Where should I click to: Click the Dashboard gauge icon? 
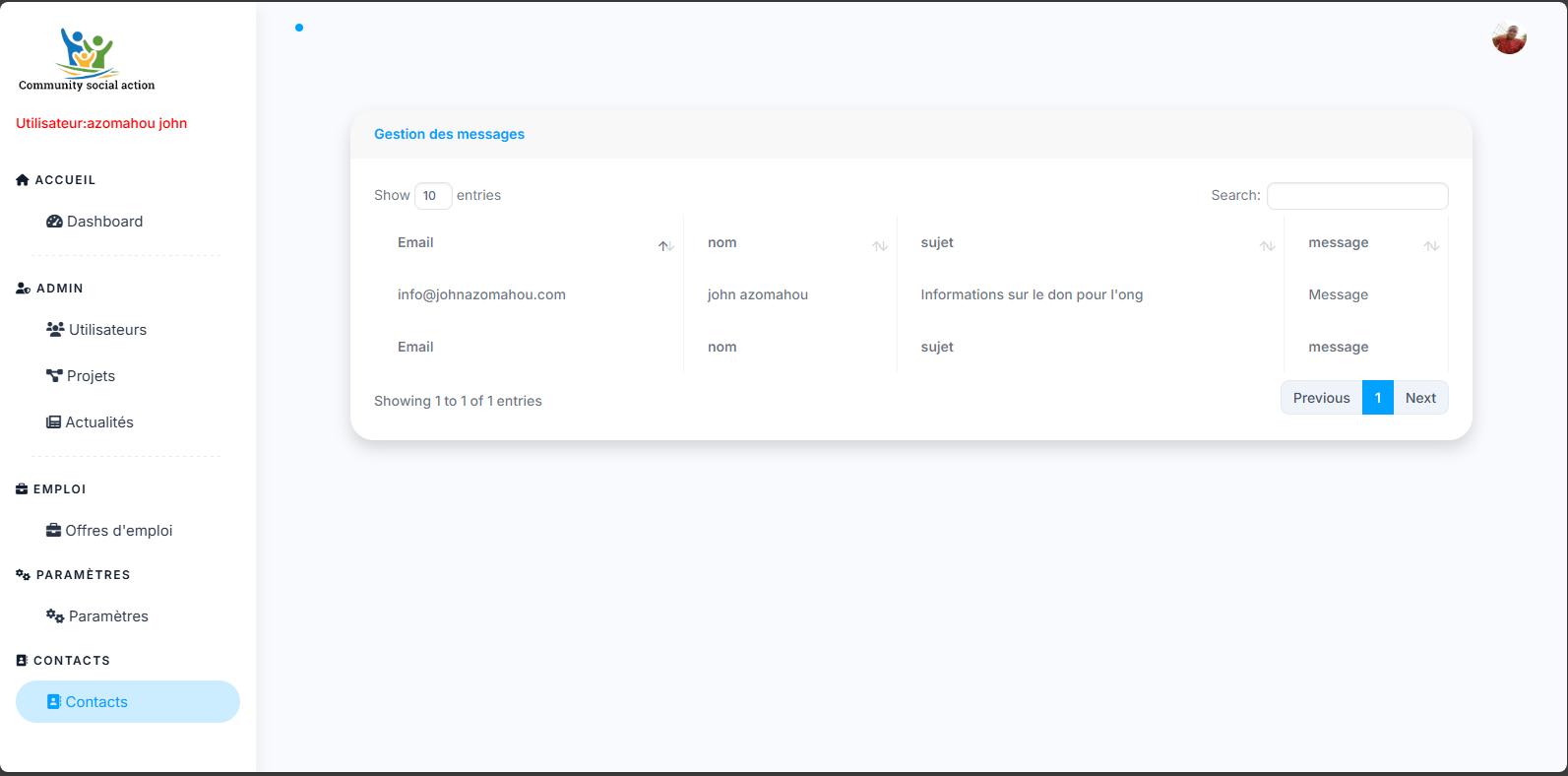pos(54,222)
